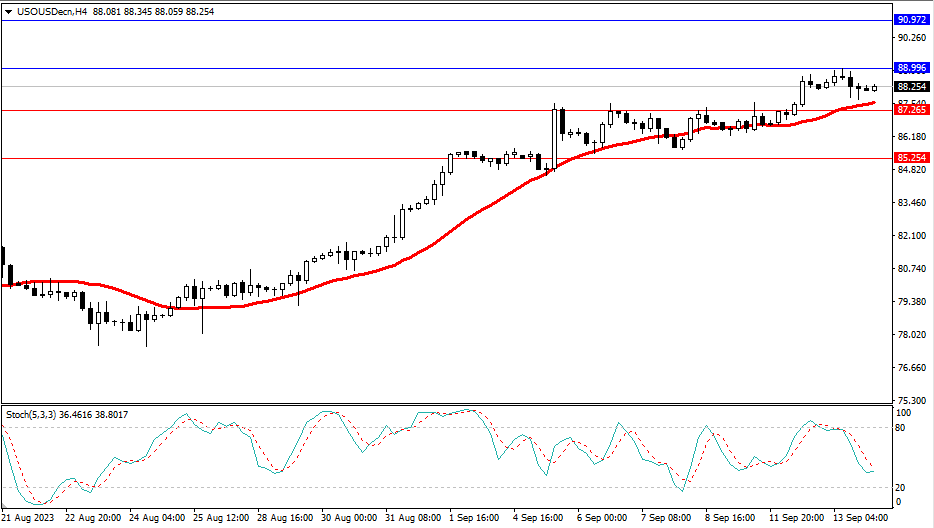This screenshot has width=934, height=528.
Task: Click the current price tag 88.254
Action: tap(911, 87)
